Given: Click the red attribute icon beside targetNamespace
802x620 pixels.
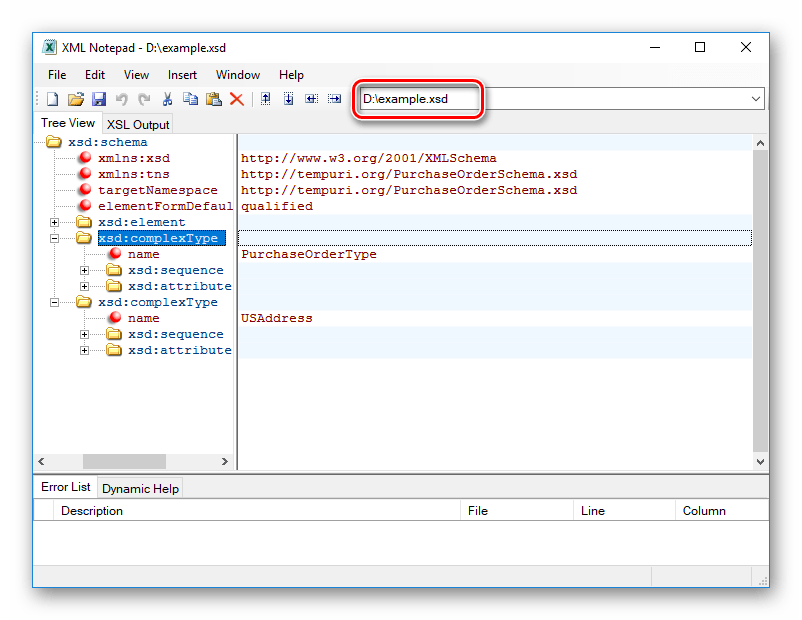Looking at the screenshot, I should tap(85, 189).
